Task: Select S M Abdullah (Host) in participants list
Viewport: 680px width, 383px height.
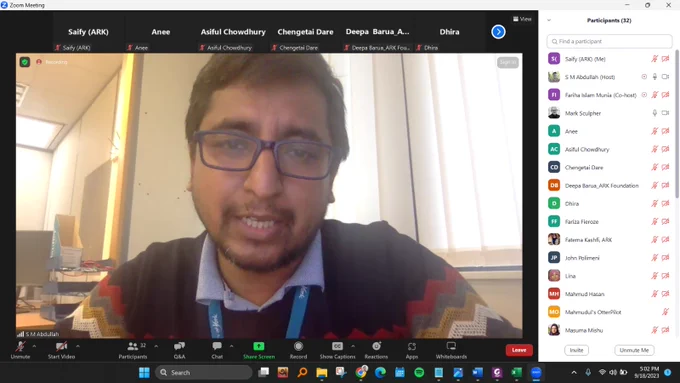Action: [609, 77]
